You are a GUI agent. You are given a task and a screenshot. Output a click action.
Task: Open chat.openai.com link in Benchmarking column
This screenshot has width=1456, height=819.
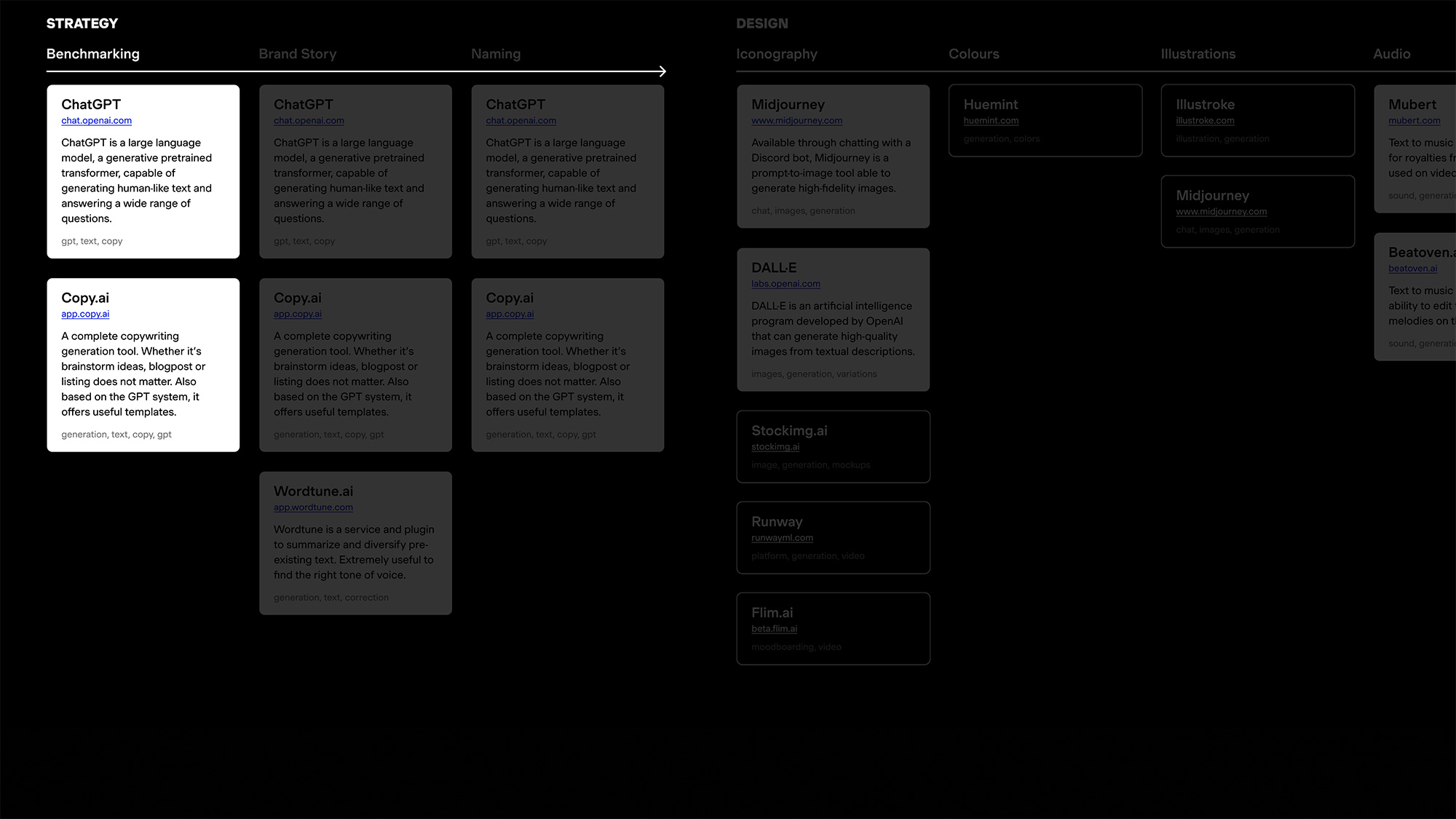click(97, 121)
